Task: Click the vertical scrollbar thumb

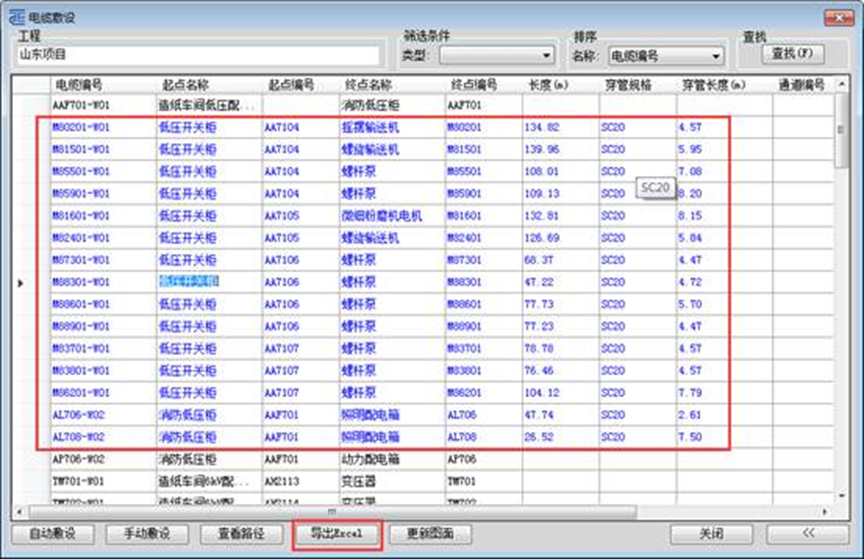Action: point(841,131)
